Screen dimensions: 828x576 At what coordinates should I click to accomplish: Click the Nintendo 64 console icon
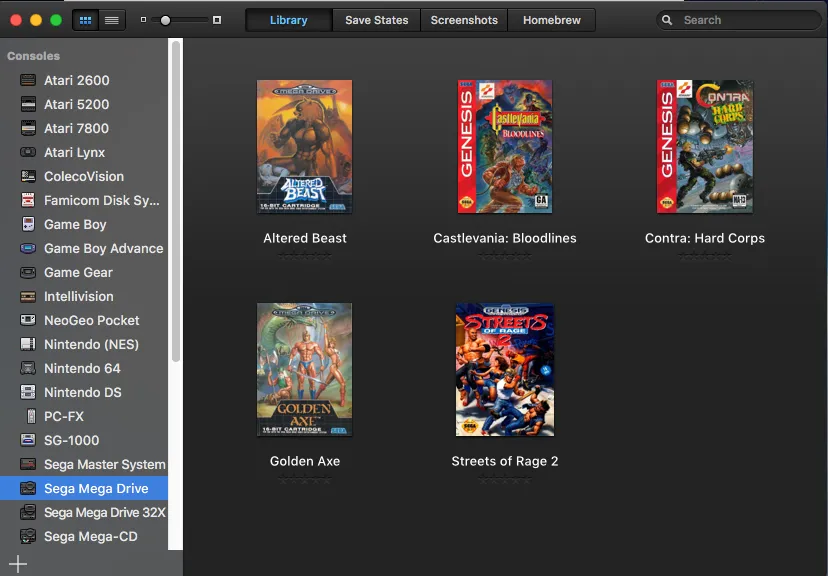28,368
